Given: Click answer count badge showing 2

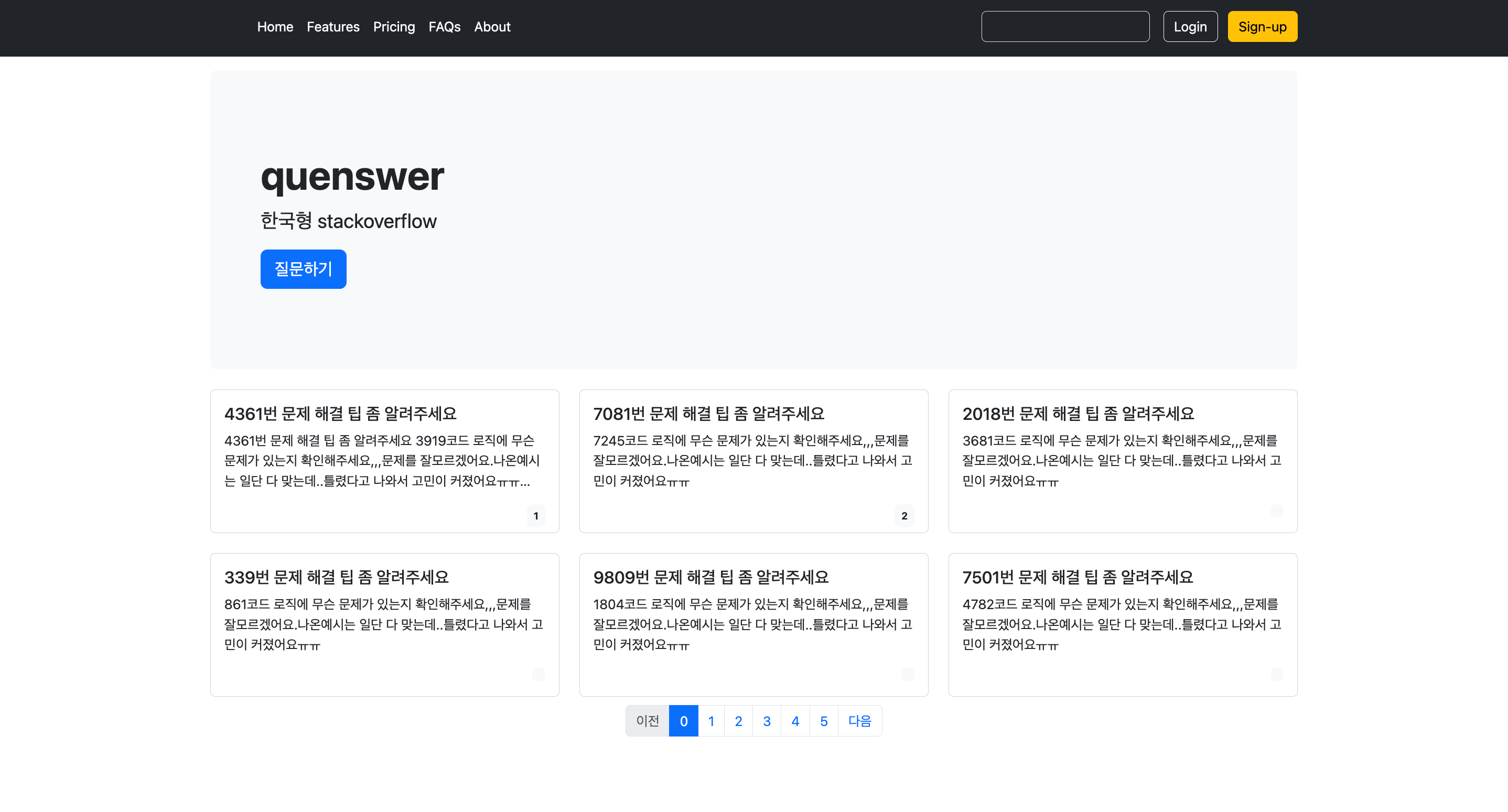Looking at the screenshot, I should coord(904,516).
